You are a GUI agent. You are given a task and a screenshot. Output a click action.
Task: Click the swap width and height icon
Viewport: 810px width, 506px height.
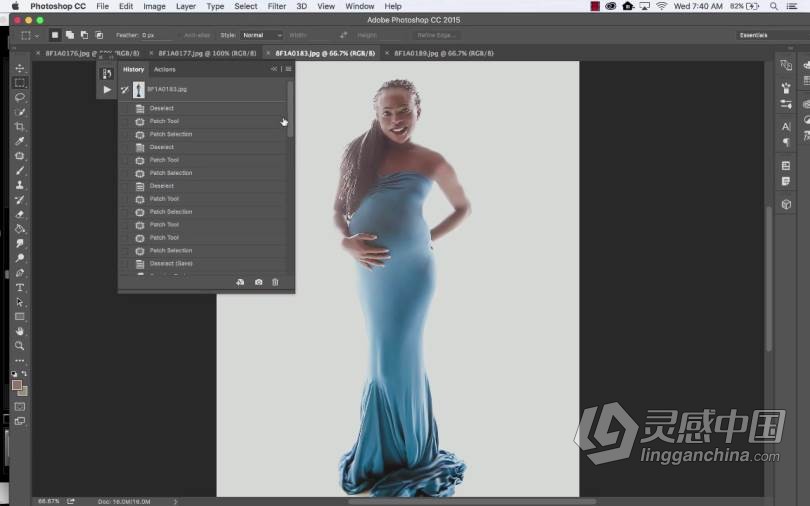[343, 35]
